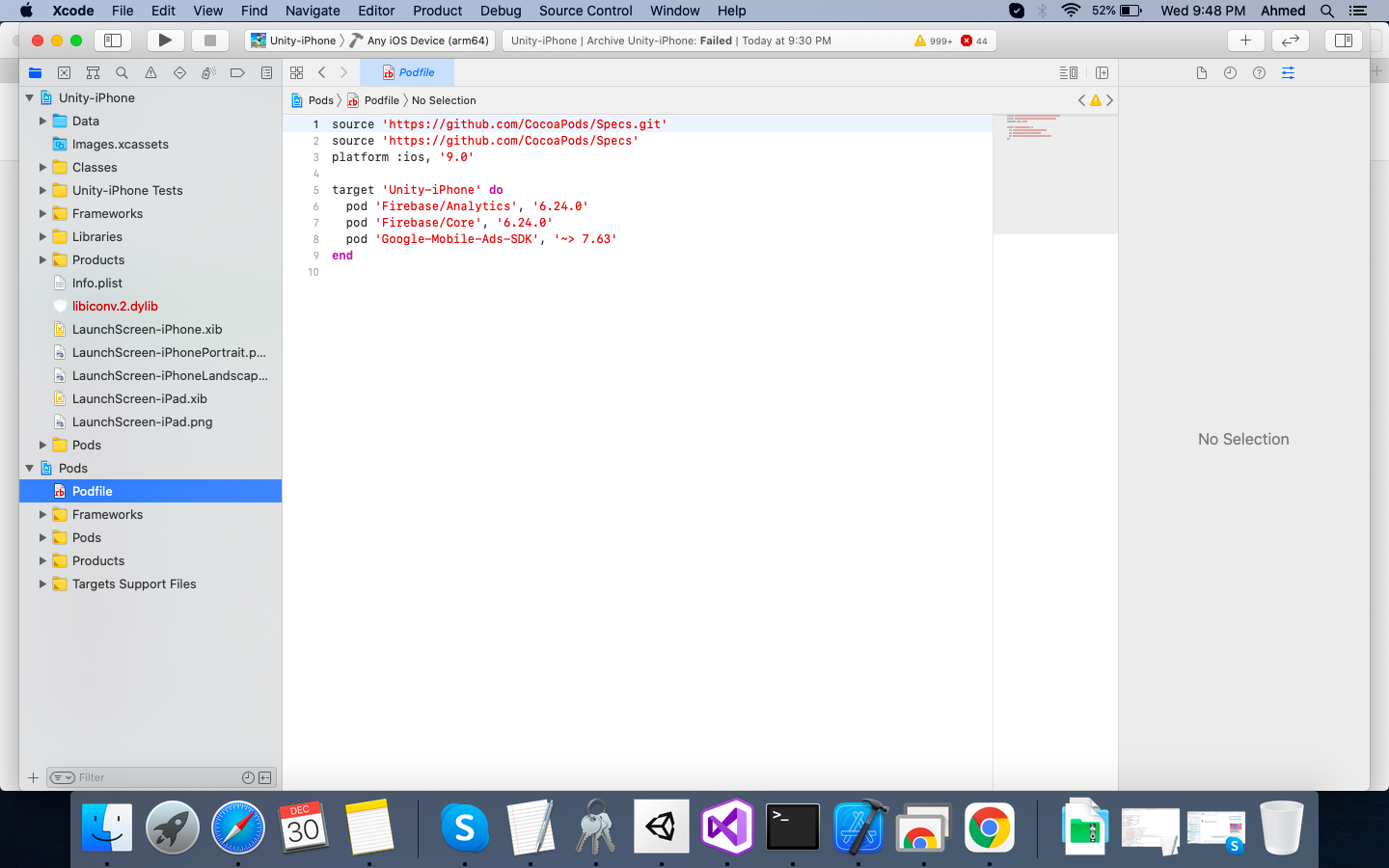Select LaunchScreen-iPhone.xib file
The width and height of the screenshot is (1389, 868).
[147, 329]
